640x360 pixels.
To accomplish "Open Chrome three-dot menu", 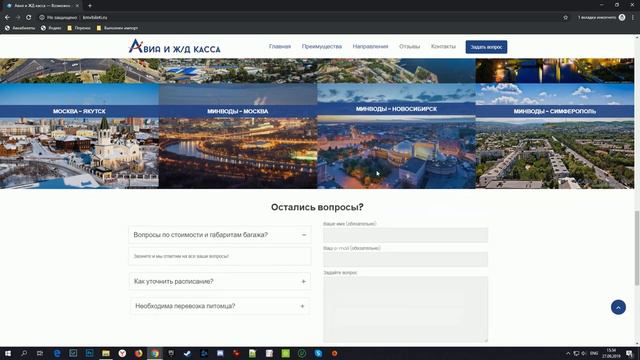I will pos(633,18).
